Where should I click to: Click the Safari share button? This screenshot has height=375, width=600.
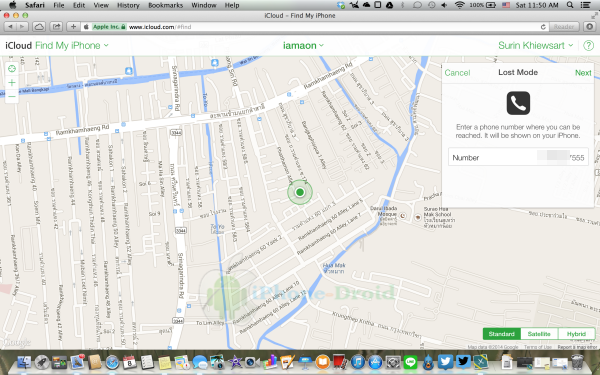57,27
